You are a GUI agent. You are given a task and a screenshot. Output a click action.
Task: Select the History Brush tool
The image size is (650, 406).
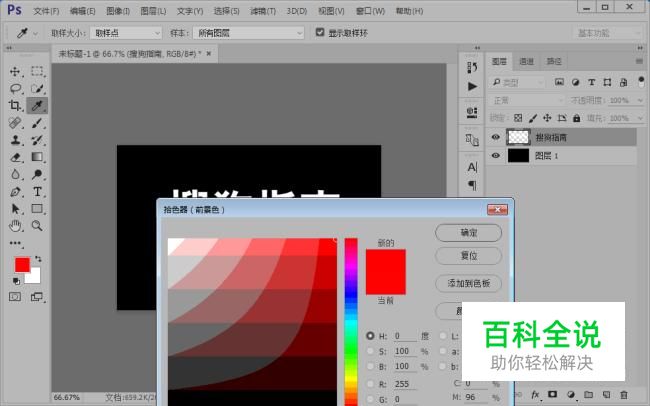[x=37, y=140]
